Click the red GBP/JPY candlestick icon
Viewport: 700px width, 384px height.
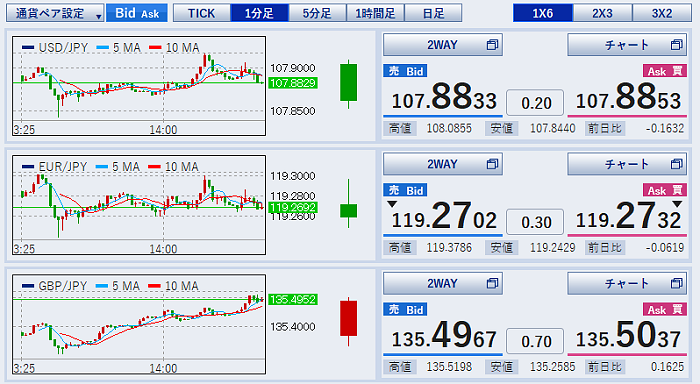348,321
